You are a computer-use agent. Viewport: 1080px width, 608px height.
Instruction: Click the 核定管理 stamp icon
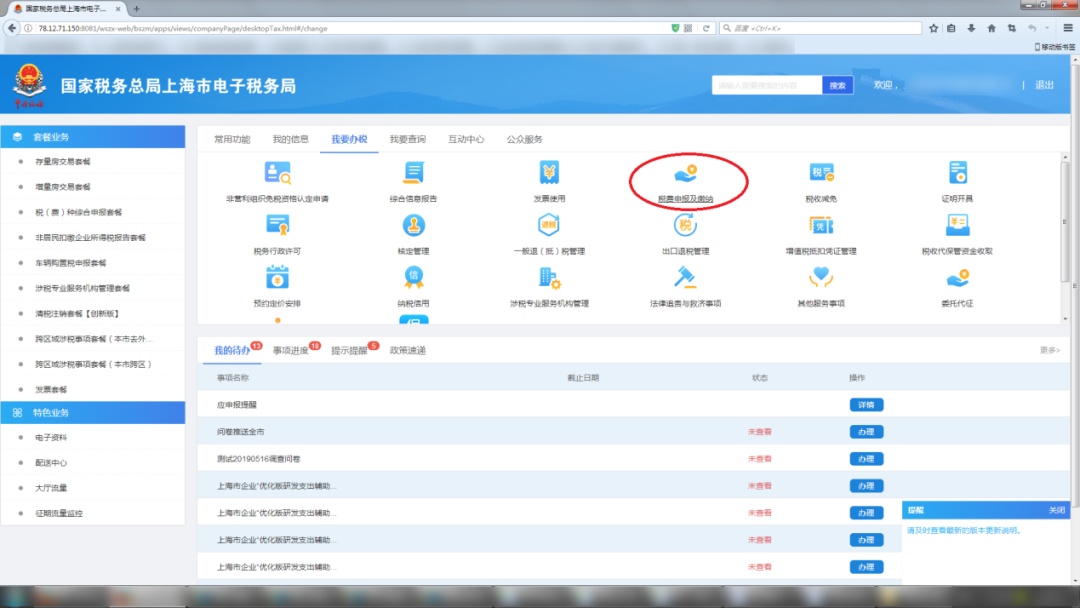413,226
